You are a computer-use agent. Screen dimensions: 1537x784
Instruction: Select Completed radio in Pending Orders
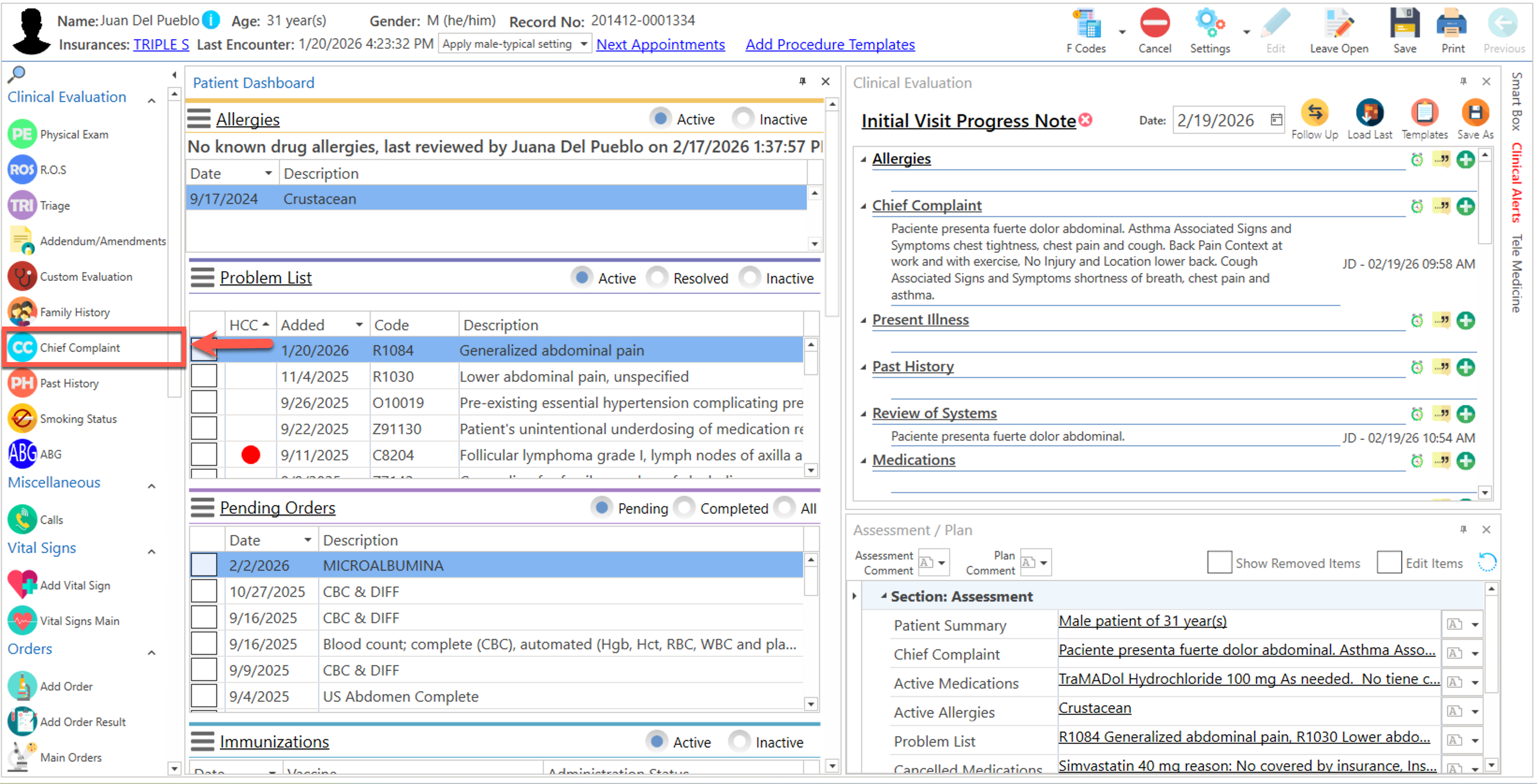684,508
